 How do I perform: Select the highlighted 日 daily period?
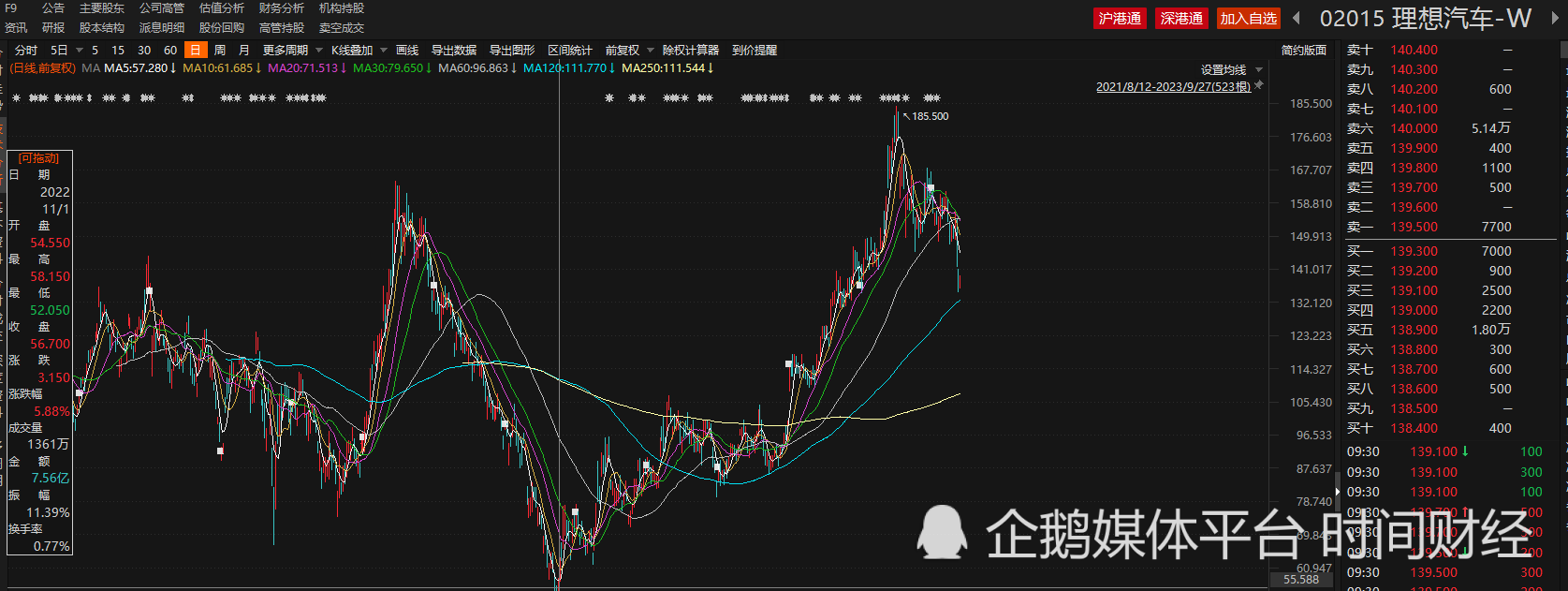click(x=196, y=51)
